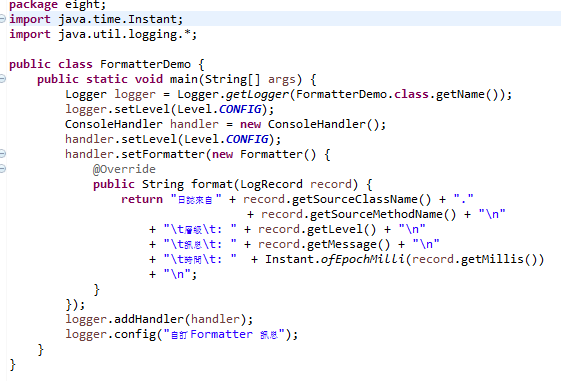Click 'logger.config(' call text
The image size is (561, 381).
click(114, 334)
